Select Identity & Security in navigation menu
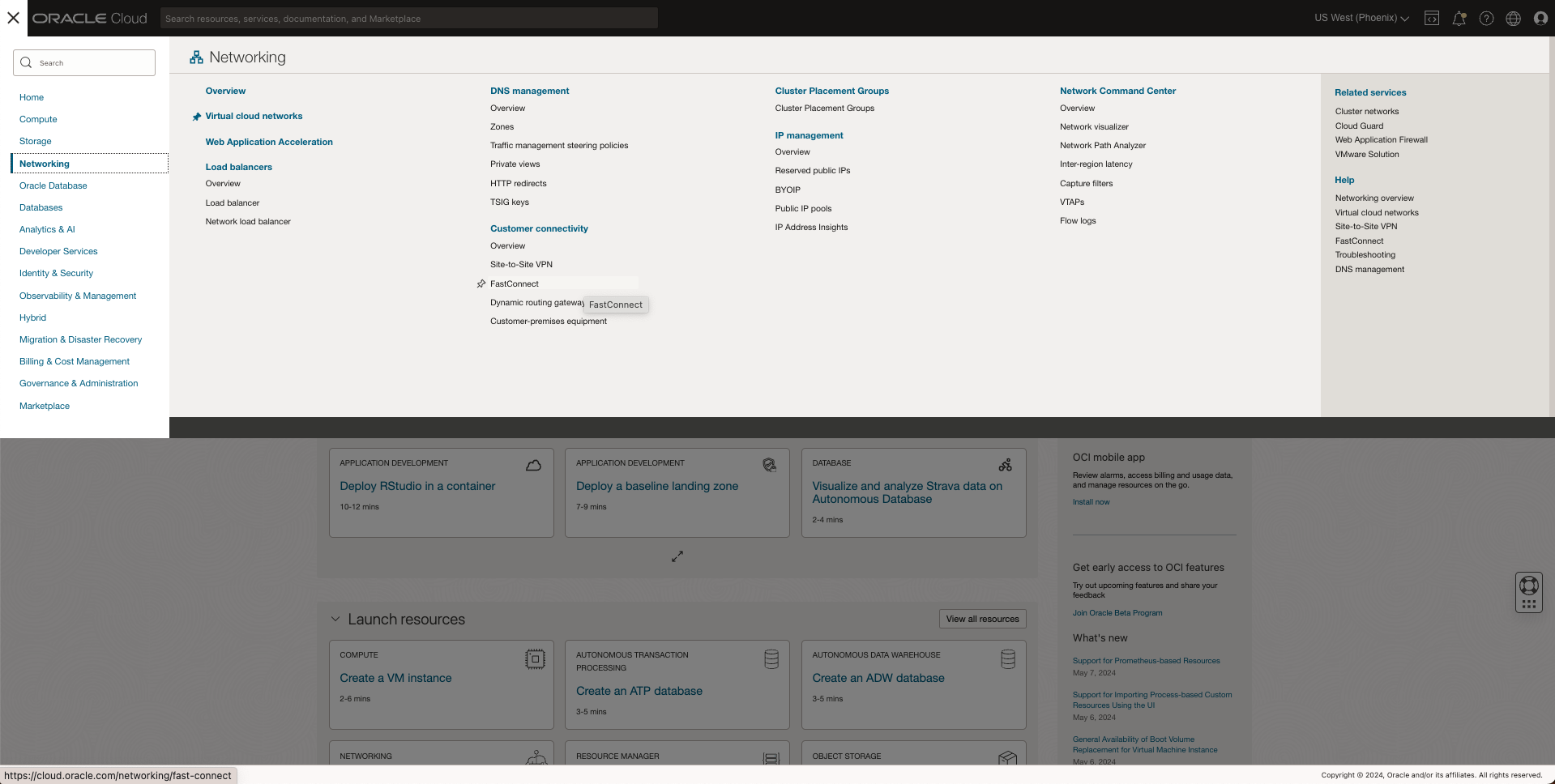The image size is (1555, 784). tap(56, 273)
